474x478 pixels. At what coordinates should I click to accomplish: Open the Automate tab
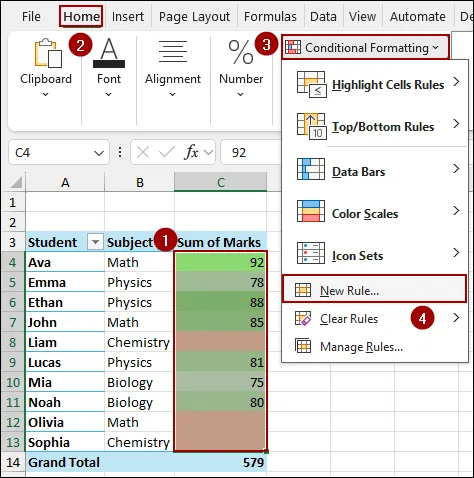(x=418, y=16)
